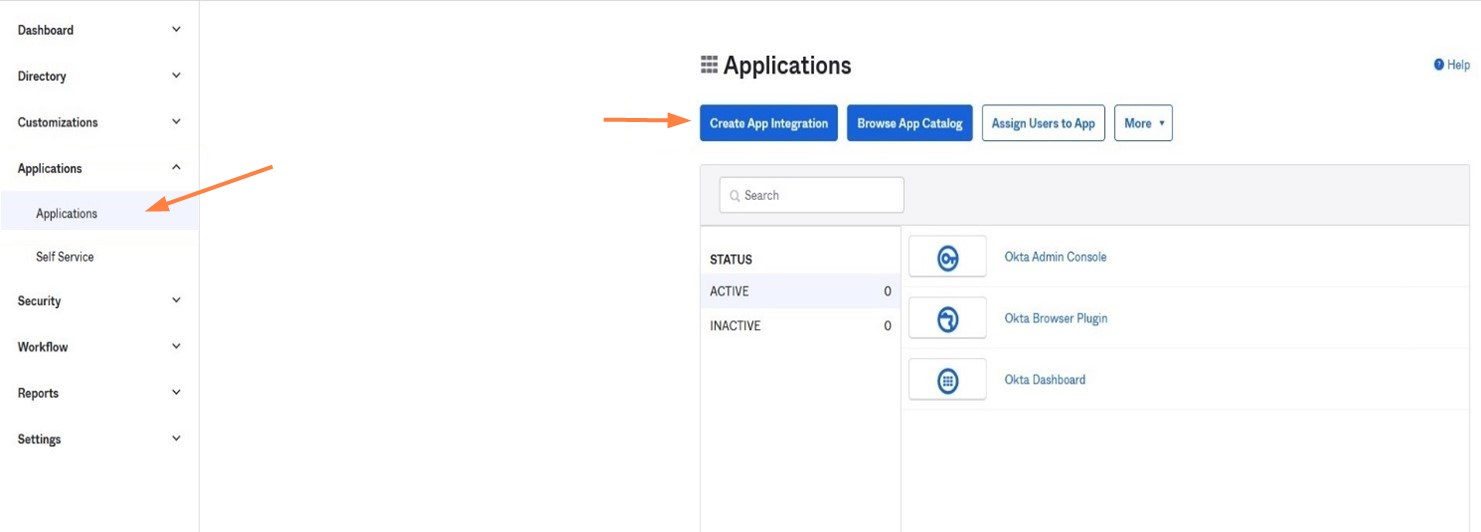Click Create App Integration button
The width and height of the screenshot is (1481, 532).
click(x=768, y=123)
